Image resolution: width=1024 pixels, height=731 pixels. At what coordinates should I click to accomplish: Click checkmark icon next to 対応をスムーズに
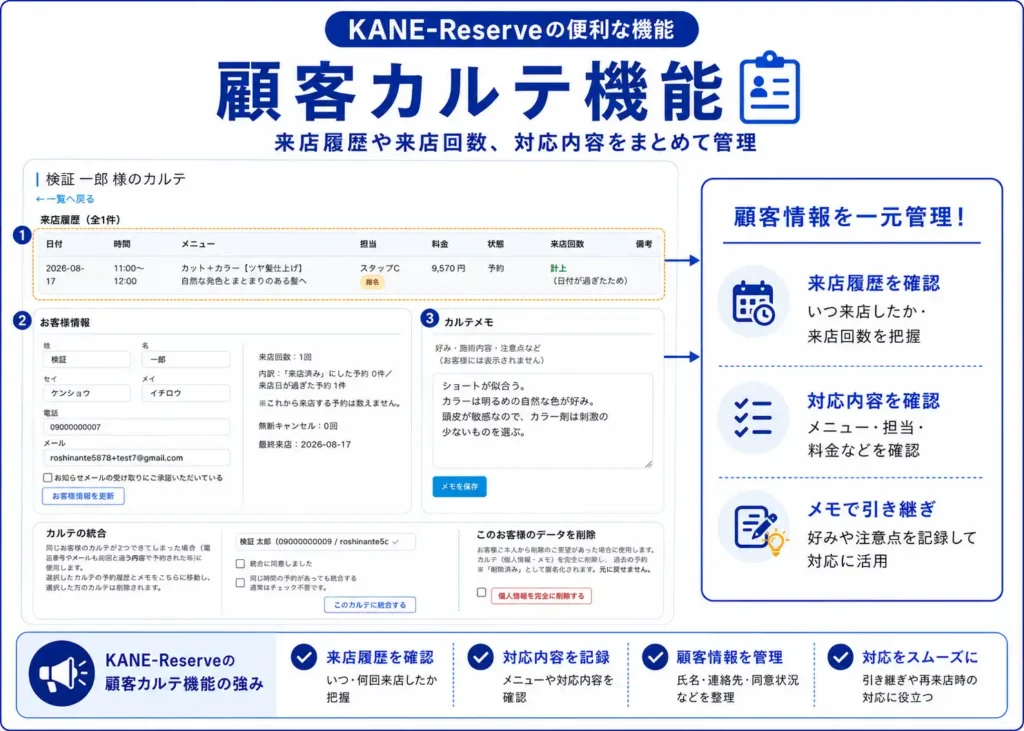(x=840, y=657)
